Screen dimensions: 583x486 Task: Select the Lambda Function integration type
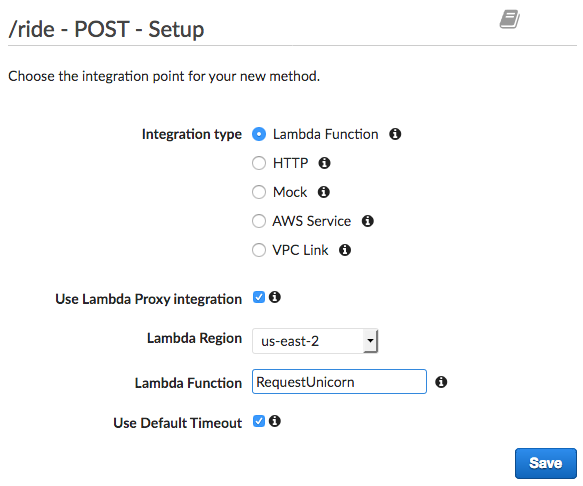[x=259, y=134]
